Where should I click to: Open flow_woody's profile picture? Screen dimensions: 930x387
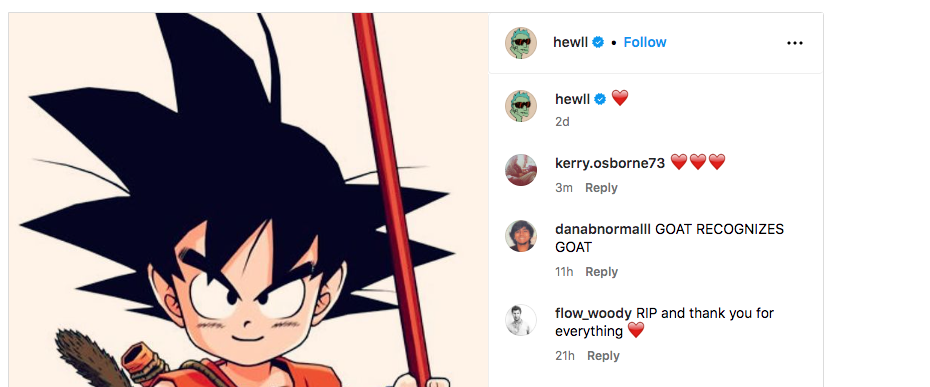[x=521, y=321]
